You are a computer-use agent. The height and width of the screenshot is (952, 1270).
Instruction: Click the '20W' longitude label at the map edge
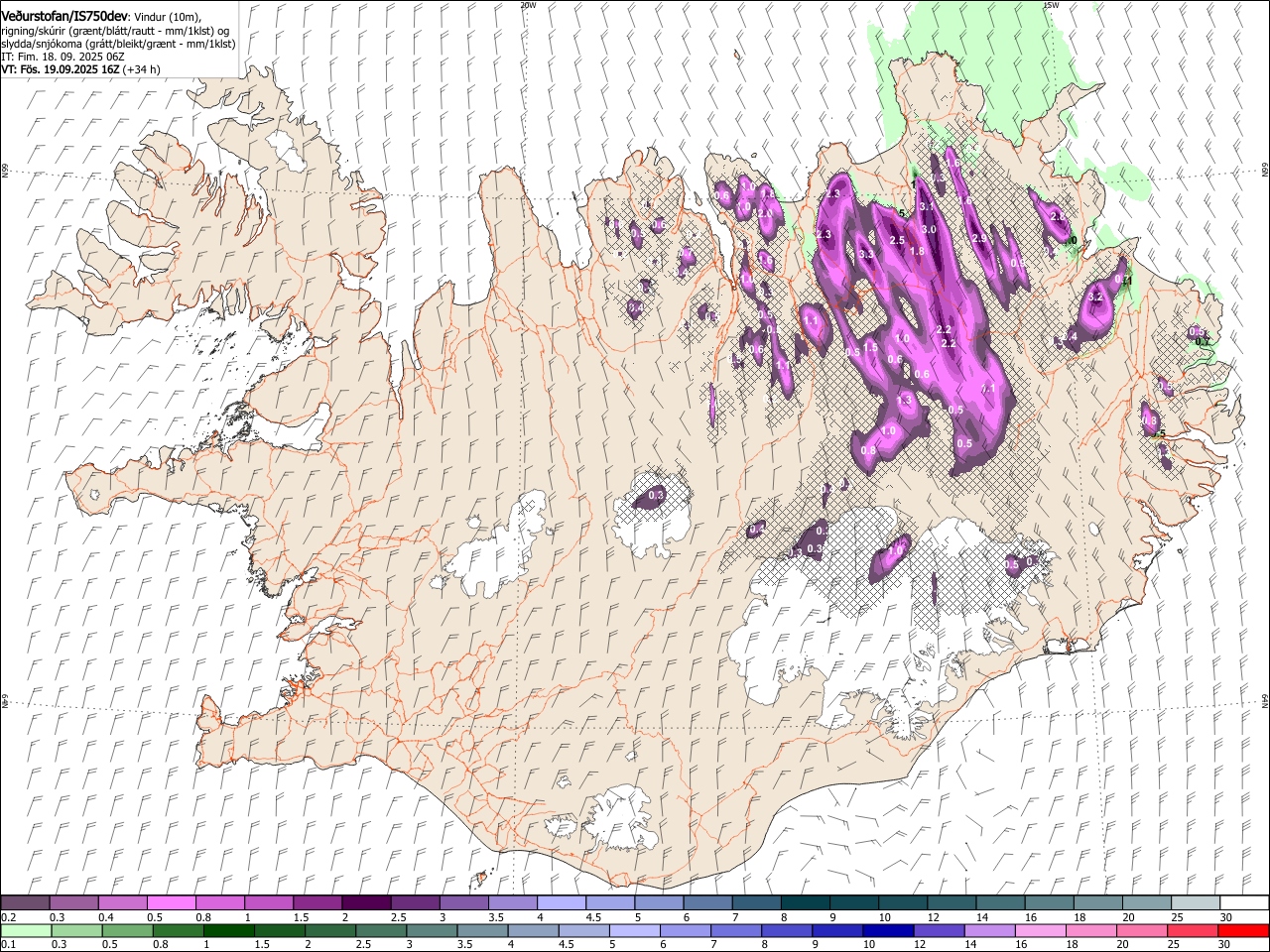[528, 5]
